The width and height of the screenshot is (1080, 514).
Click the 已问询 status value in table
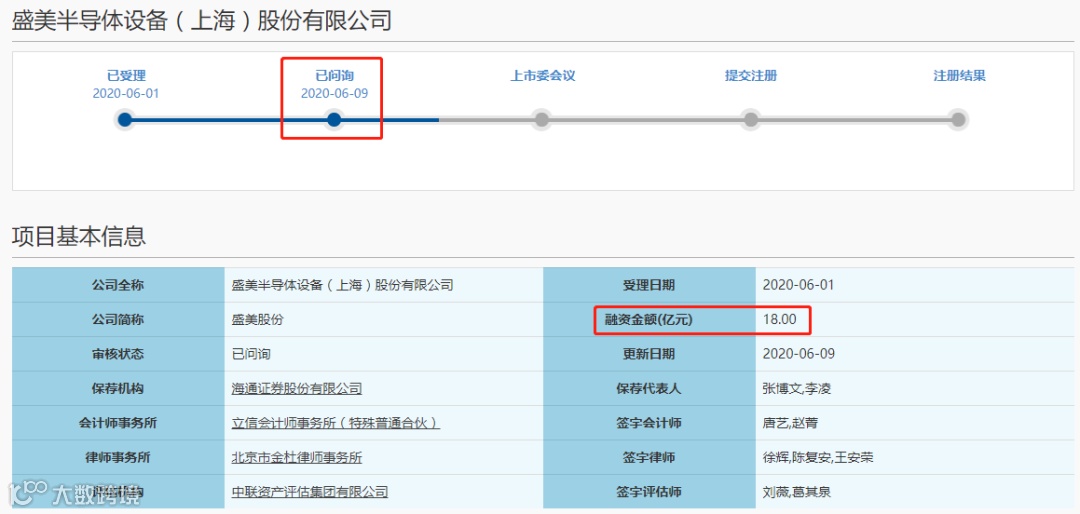tap(251, 354)
